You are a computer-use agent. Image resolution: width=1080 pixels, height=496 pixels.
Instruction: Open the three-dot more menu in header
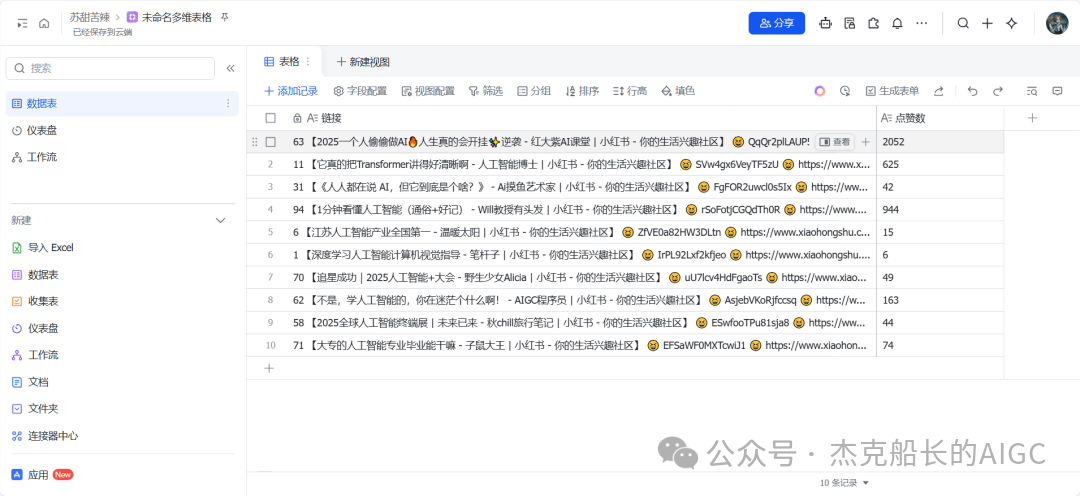tap(922, 23)
